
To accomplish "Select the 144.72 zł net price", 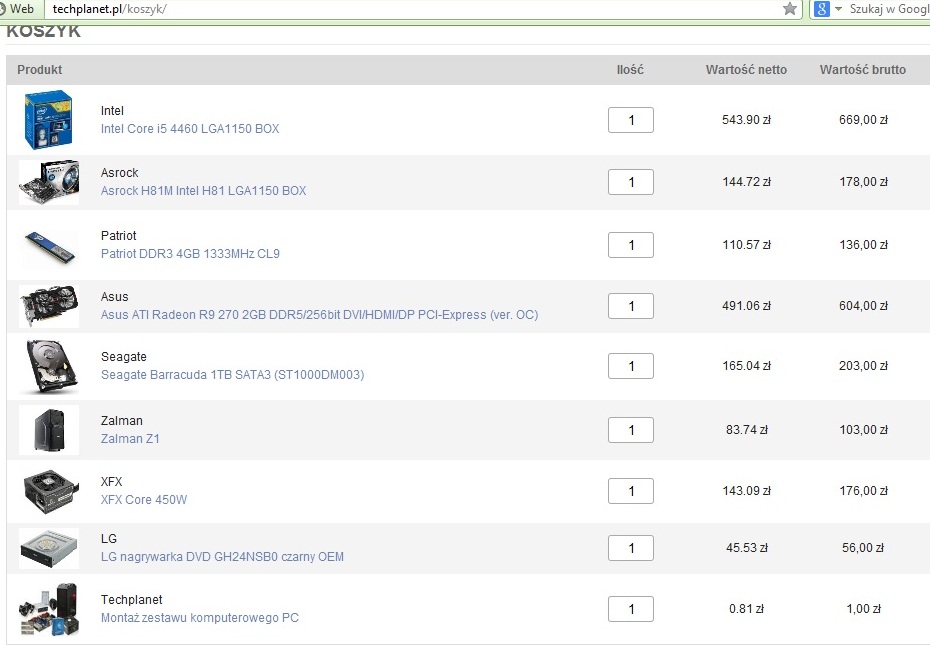I will tap(746, 182).
